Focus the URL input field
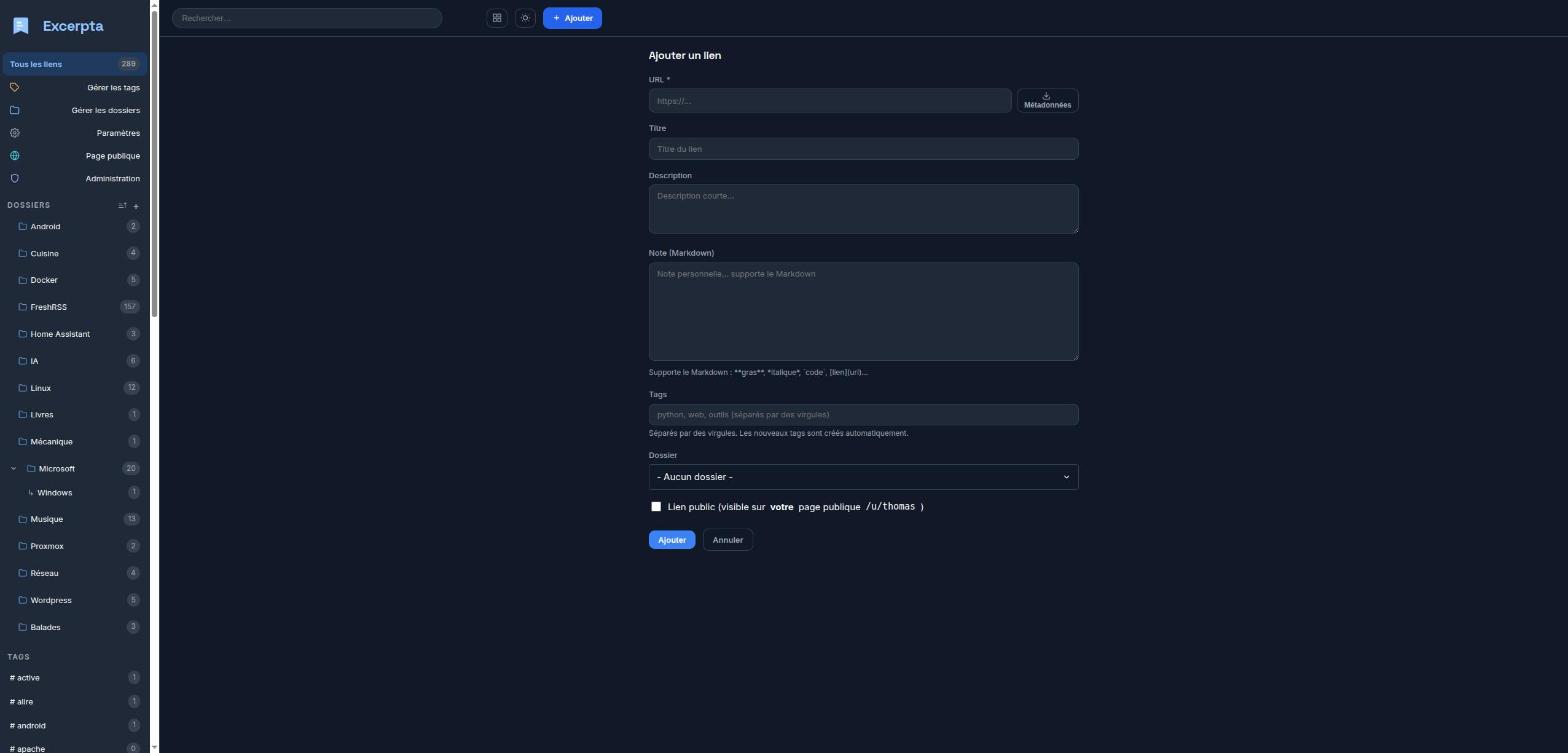The height and width of the screenshot is (753, 1568). [x=830, y=101]
